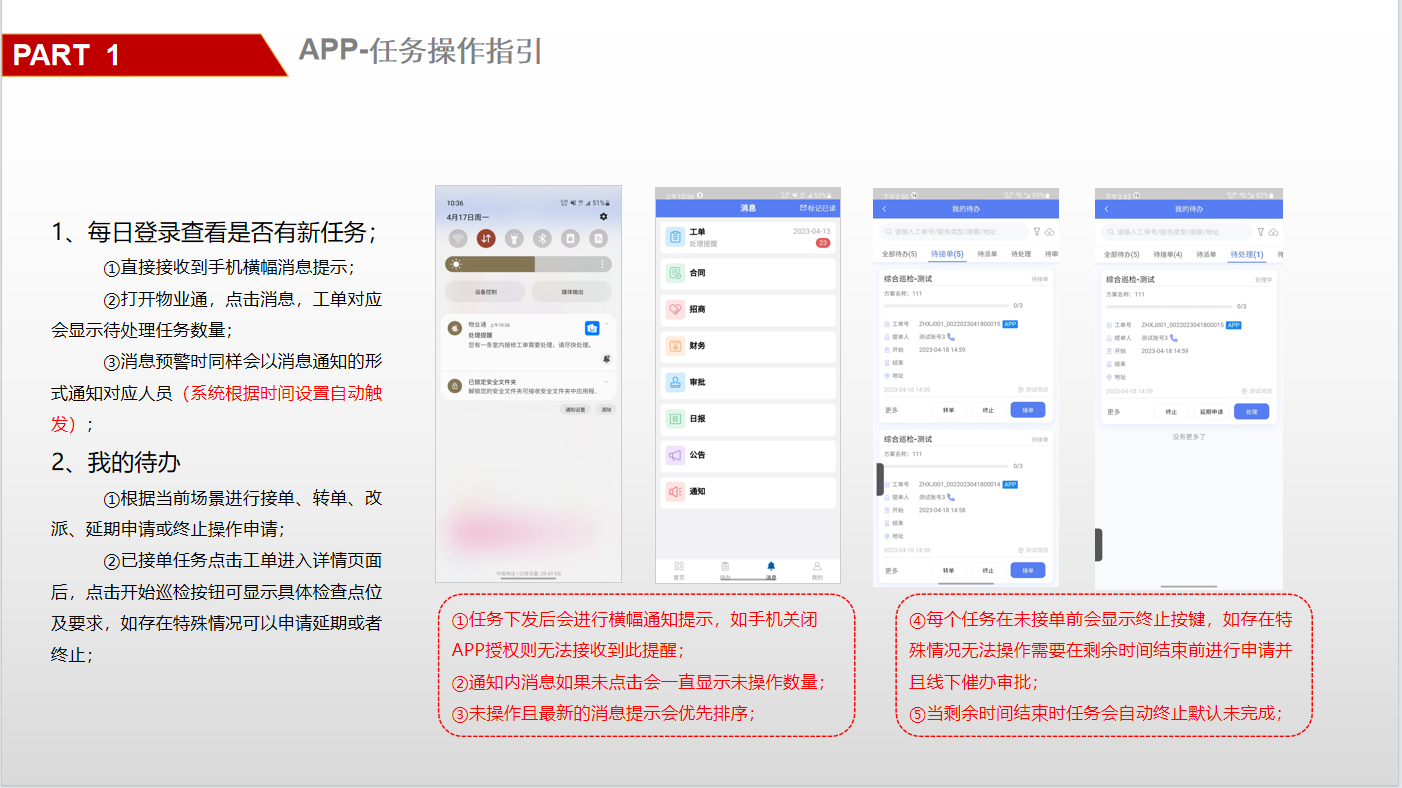Screen dimensions: 1402x788
Task: Open the settings gear in notification panel
Action: [x=603, y=217]
